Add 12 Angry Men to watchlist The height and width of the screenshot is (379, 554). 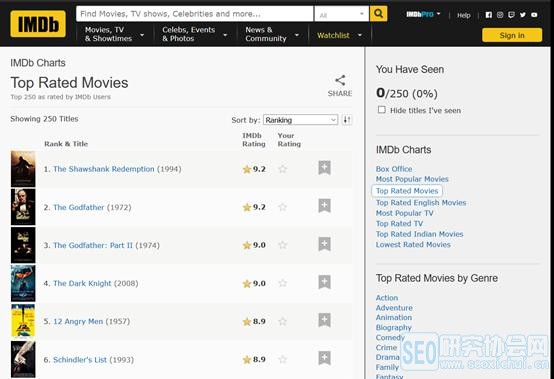coord(324,320)
